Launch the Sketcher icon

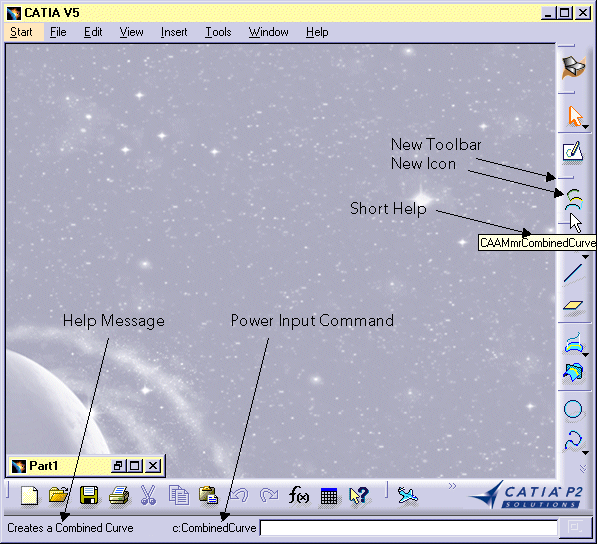click(573, 152)
